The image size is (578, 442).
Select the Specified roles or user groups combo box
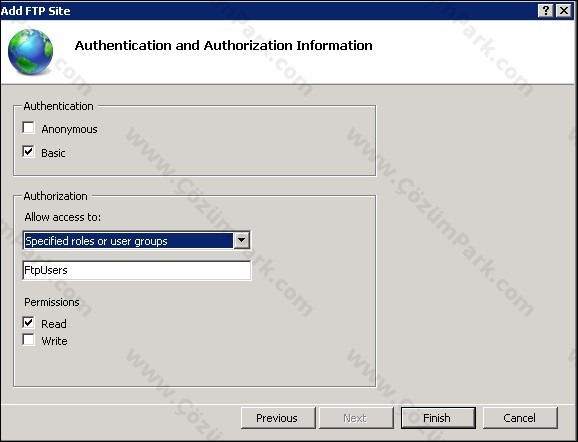click(137, 240)
